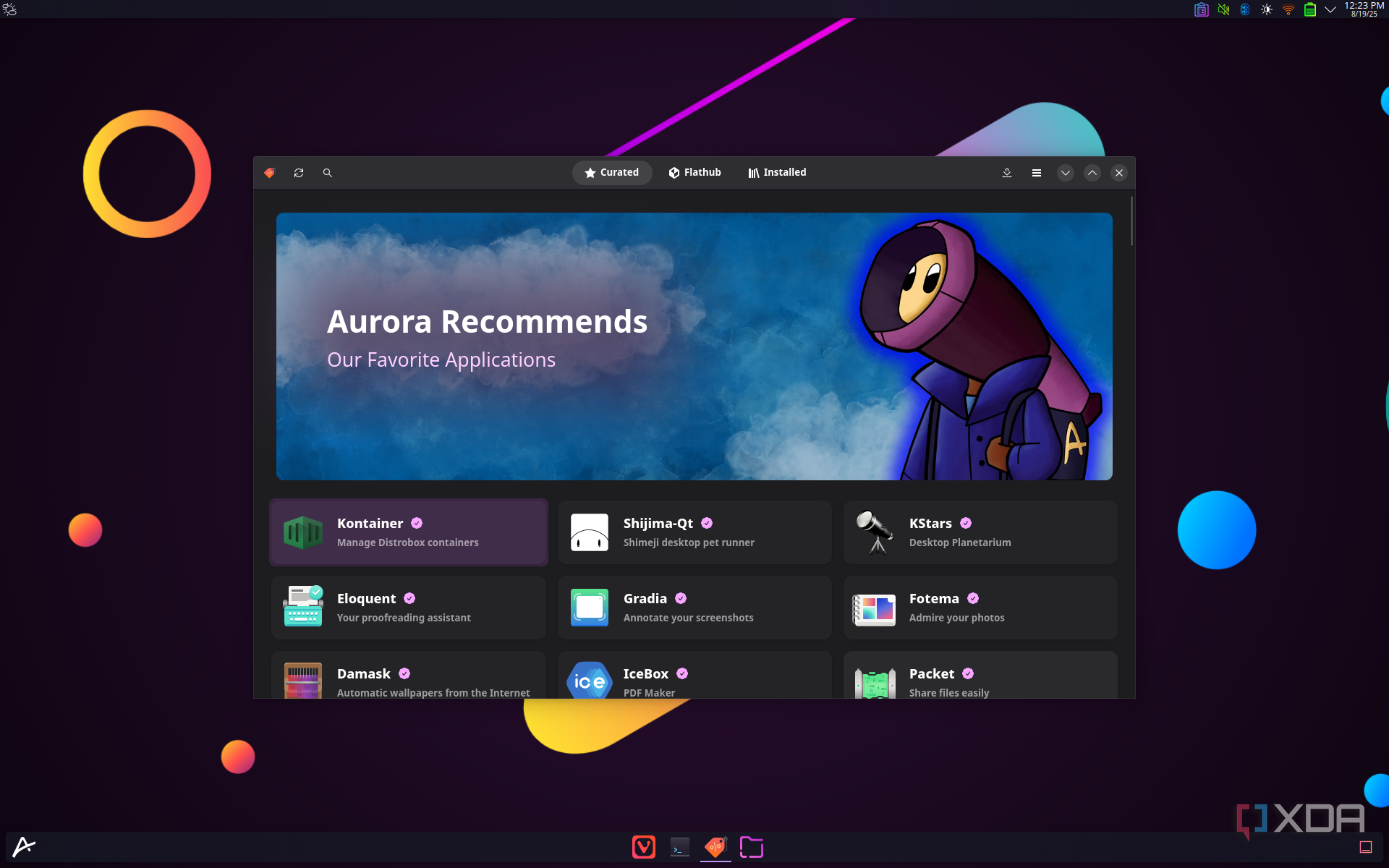Click Eloquent's verified badge
The height and width of the screenshot is (868, 1389).
click(409, 598)
